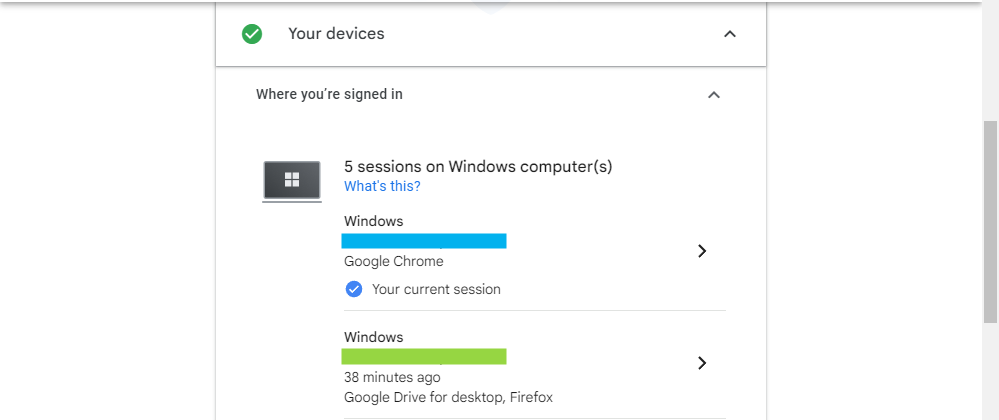Select the 5 sessions on Windows computer(s) title
Screen dimensions: 999x420
pos(478,166)
